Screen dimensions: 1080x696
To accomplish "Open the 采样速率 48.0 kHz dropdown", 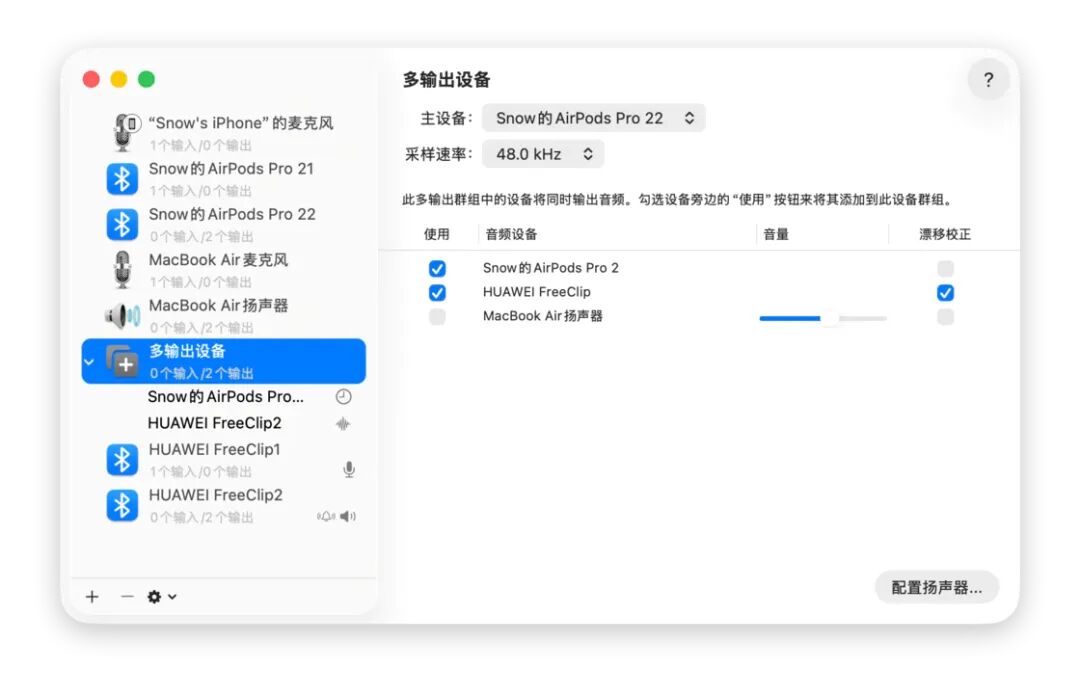I will [543, 154].
